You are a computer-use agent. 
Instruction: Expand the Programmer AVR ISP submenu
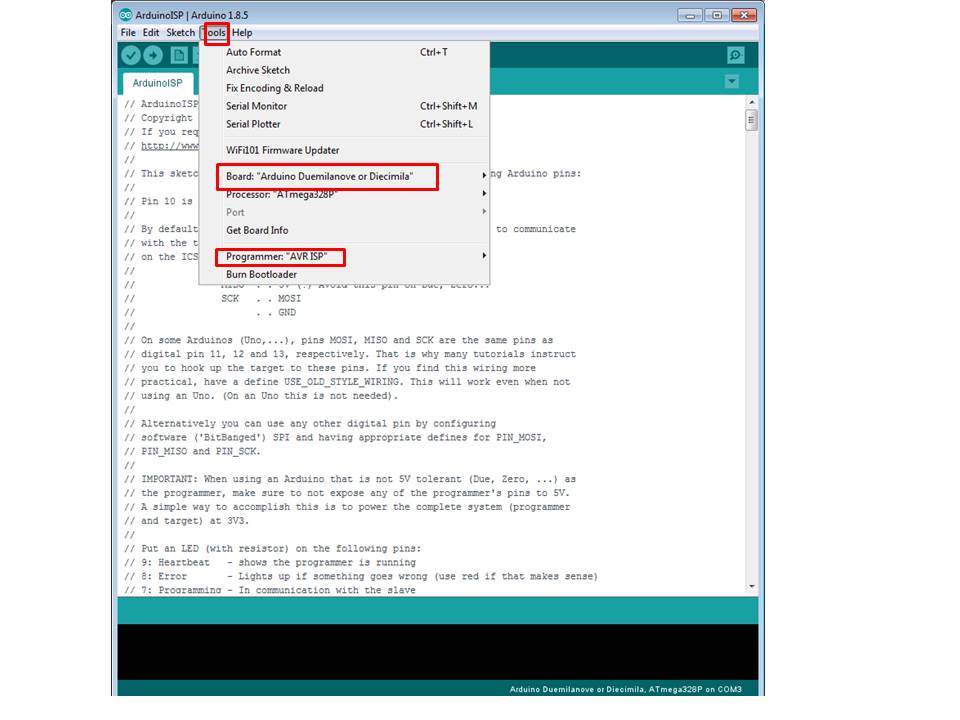(345, 257)
